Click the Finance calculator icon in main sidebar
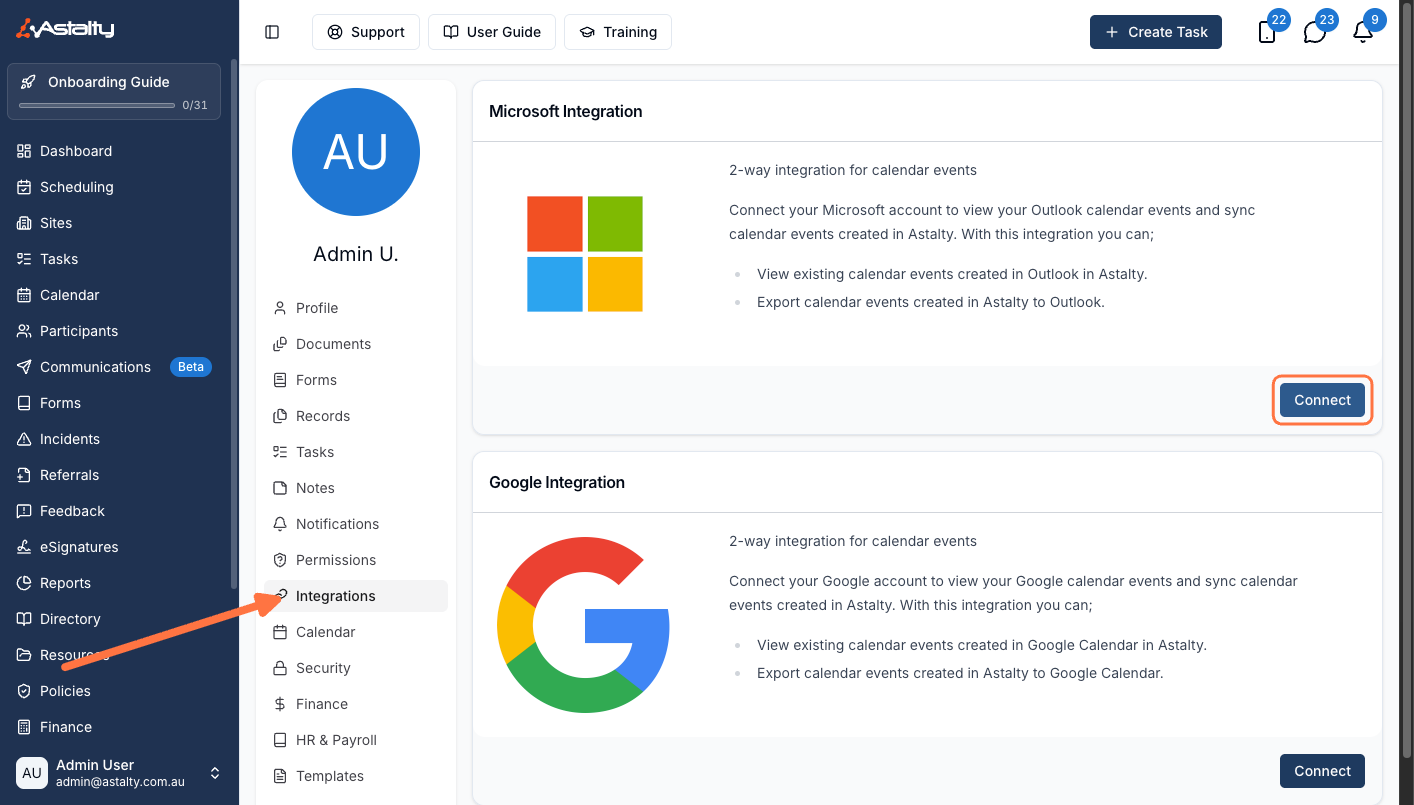The height and width of the screenshot is (805, 1414). pos(24,727)
